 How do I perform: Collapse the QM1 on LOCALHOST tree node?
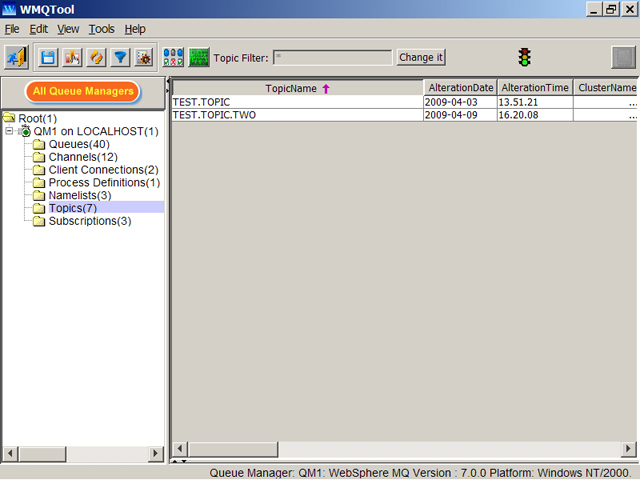[x=9, y=131]
